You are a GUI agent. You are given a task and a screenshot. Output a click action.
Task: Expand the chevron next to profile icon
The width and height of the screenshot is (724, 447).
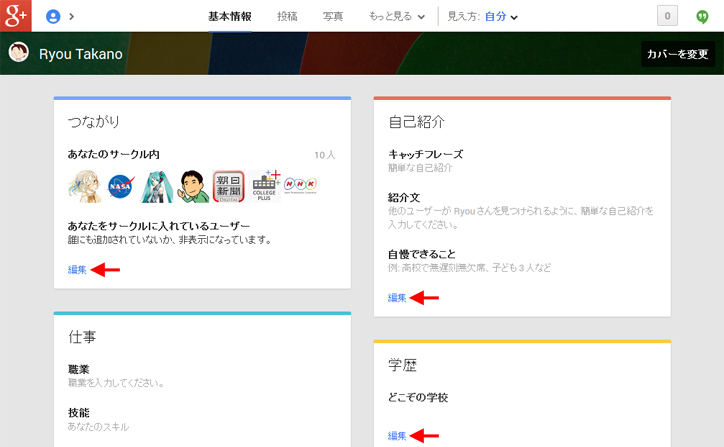pos(71,17)
